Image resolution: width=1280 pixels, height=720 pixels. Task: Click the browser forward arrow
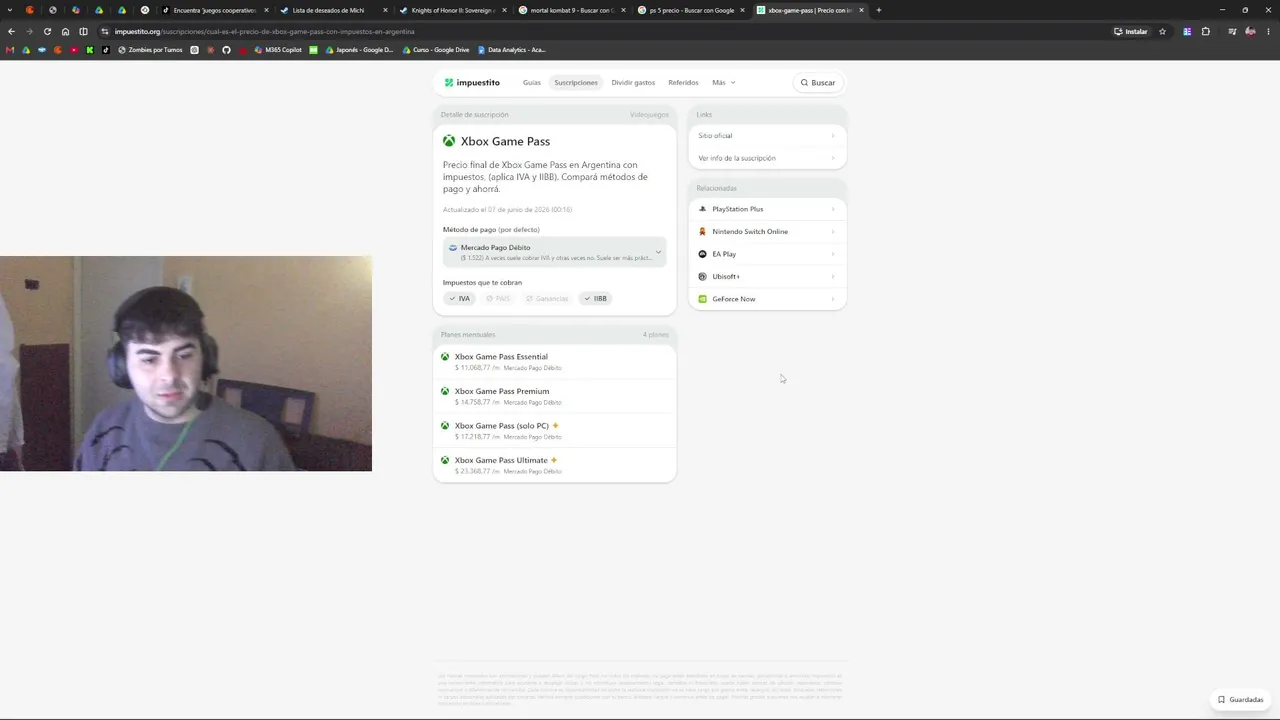29,31
